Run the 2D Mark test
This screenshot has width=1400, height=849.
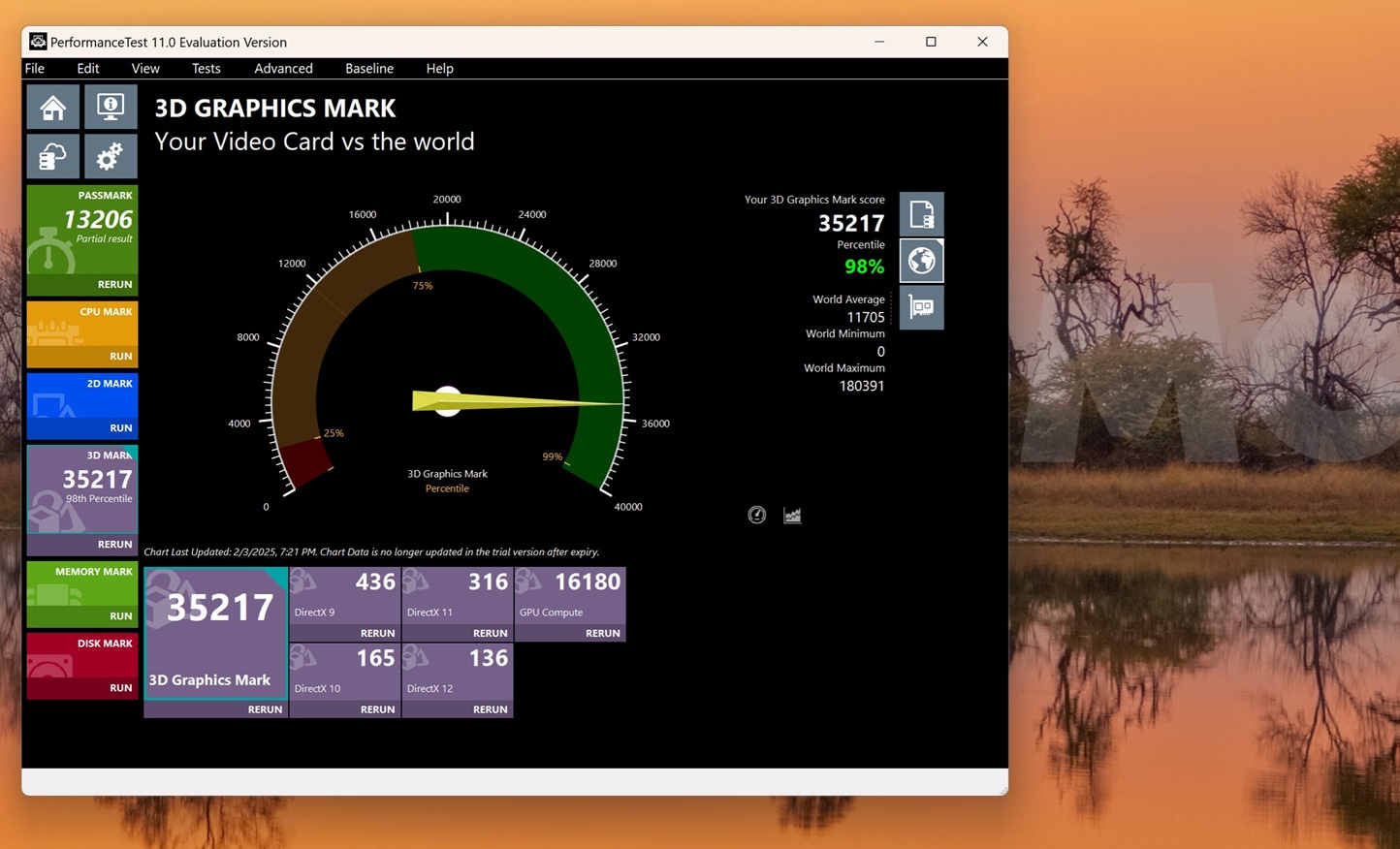click(120, 427)
